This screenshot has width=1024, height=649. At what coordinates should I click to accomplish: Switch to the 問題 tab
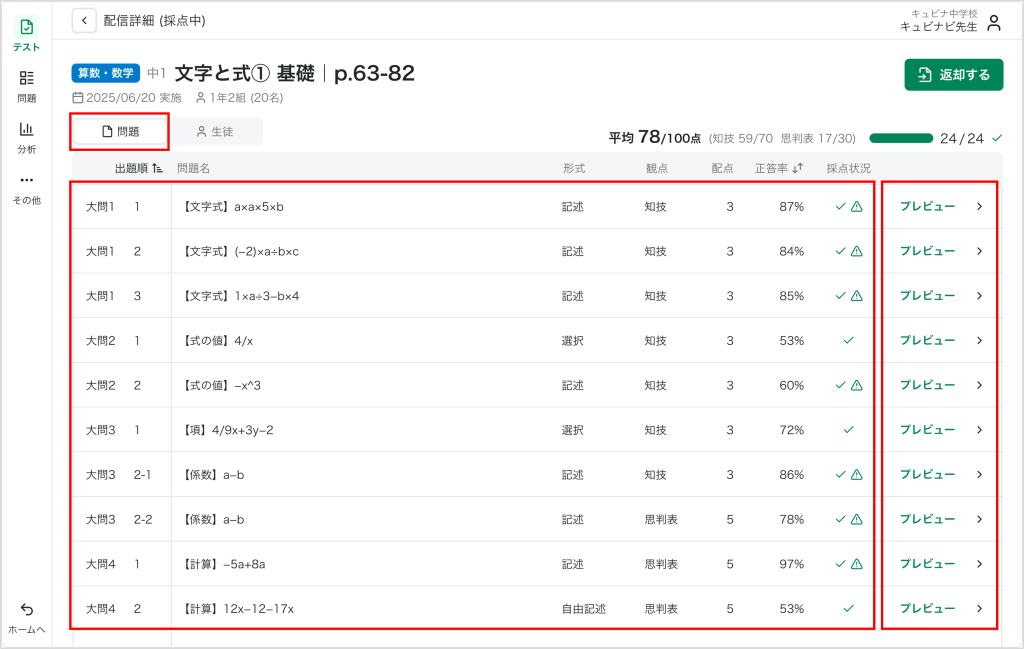click(121, 131)
